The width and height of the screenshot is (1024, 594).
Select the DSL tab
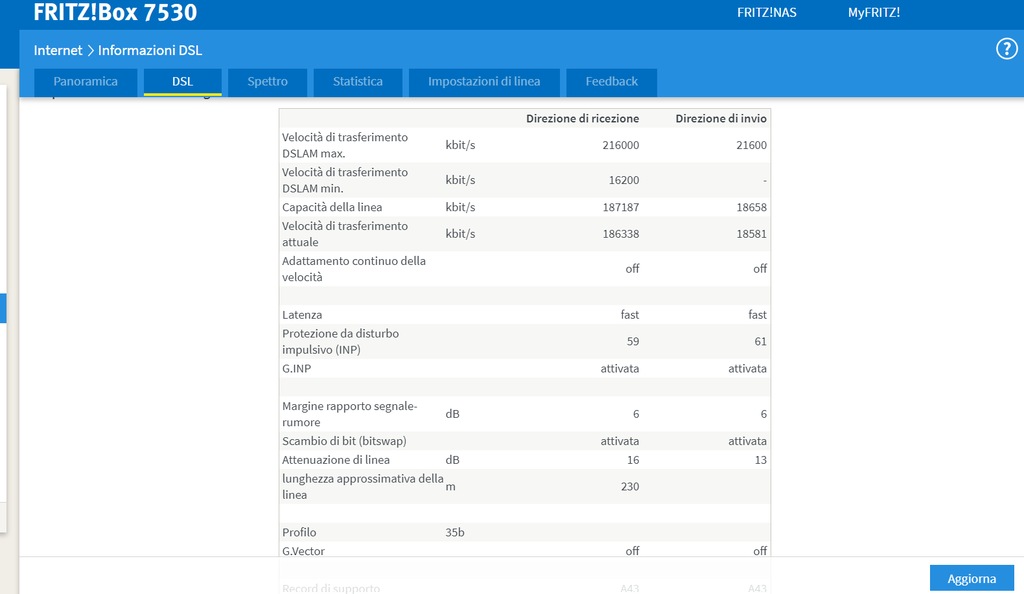(x=182, y=82)
